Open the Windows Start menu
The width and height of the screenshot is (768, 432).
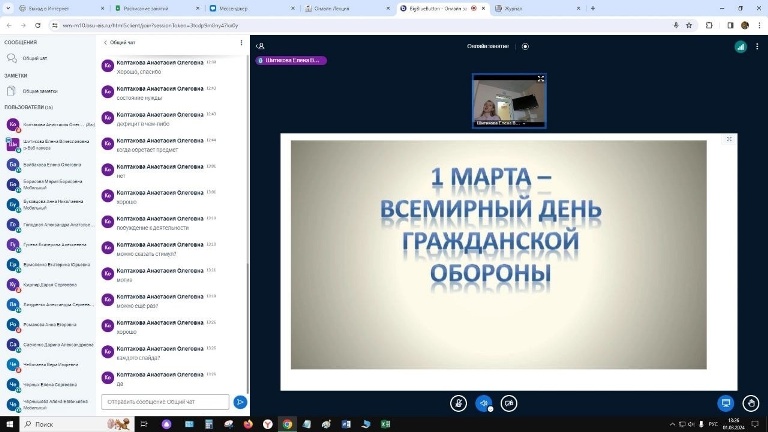[x=9, y=424]
